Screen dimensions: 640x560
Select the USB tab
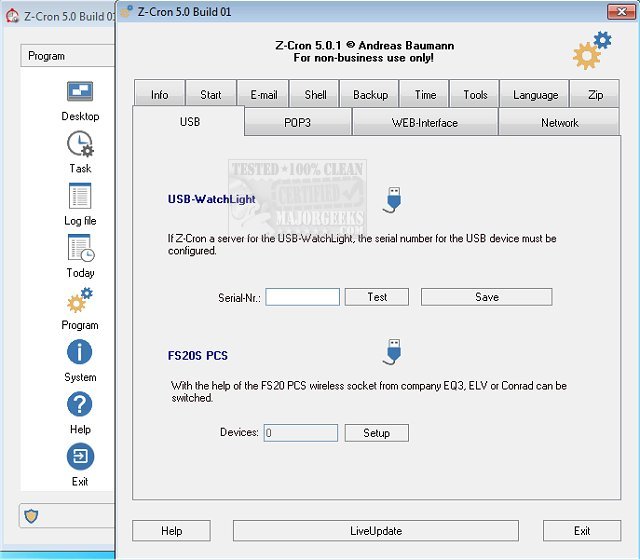click(x=189, y=122)
